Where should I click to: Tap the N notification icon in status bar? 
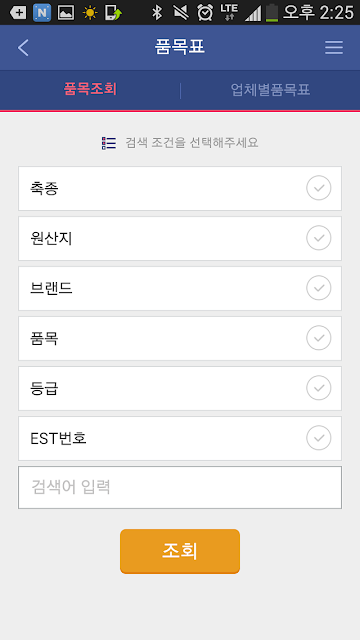tap(42, 13)
